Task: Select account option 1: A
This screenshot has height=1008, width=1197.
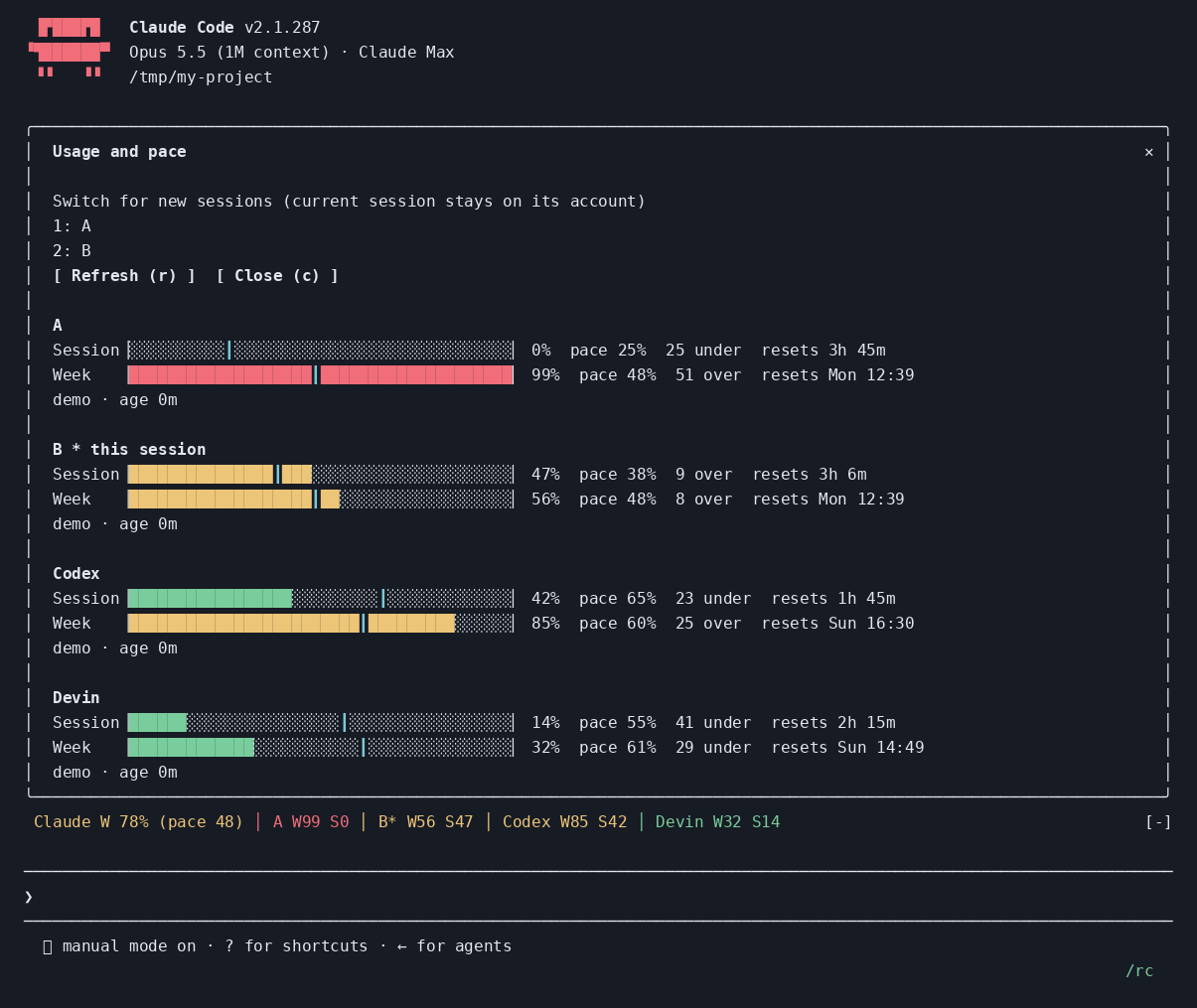Action: pos(72,226)
